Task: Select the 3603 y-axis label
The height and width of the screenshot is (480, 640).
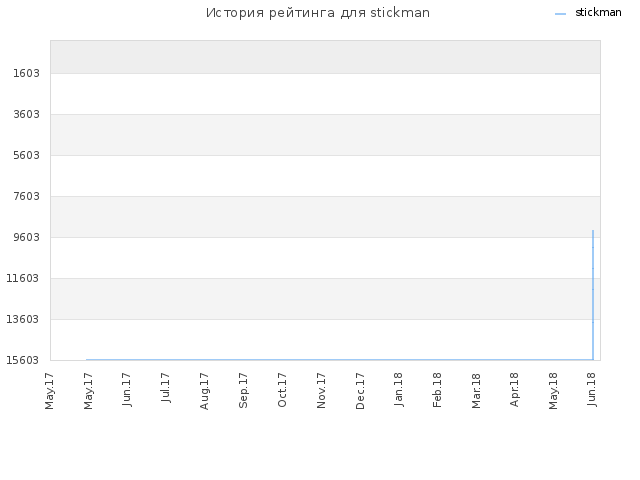Action: point(27,114)
